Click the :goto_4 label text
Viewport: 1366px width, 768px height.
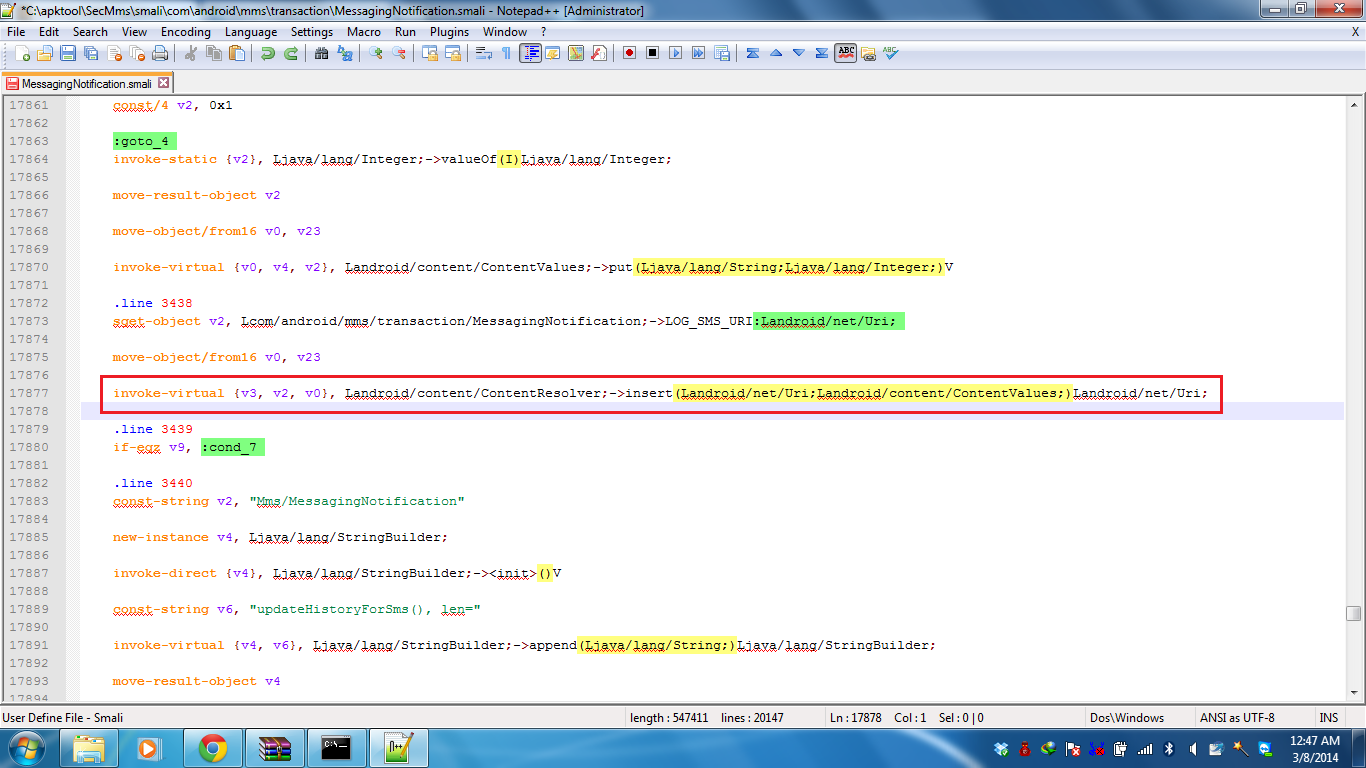click(x=145, y=141)
